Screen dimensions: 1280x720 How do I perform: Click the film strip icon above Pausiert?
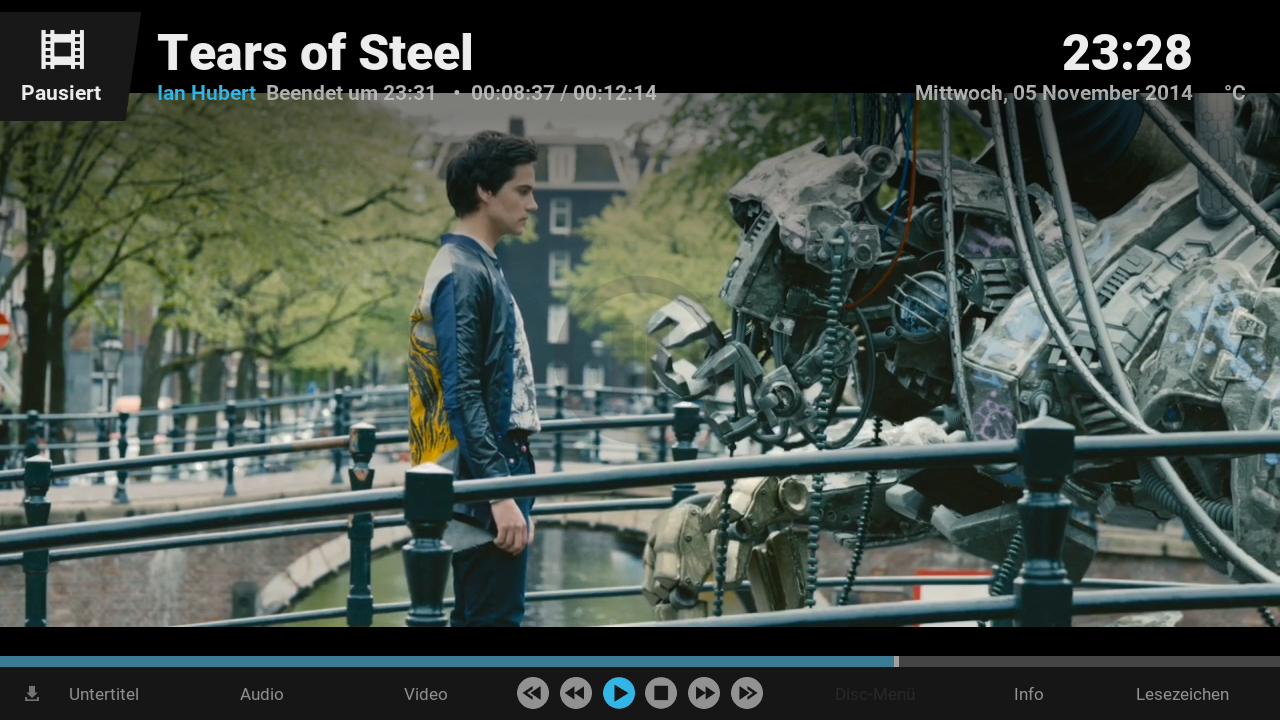62,49
